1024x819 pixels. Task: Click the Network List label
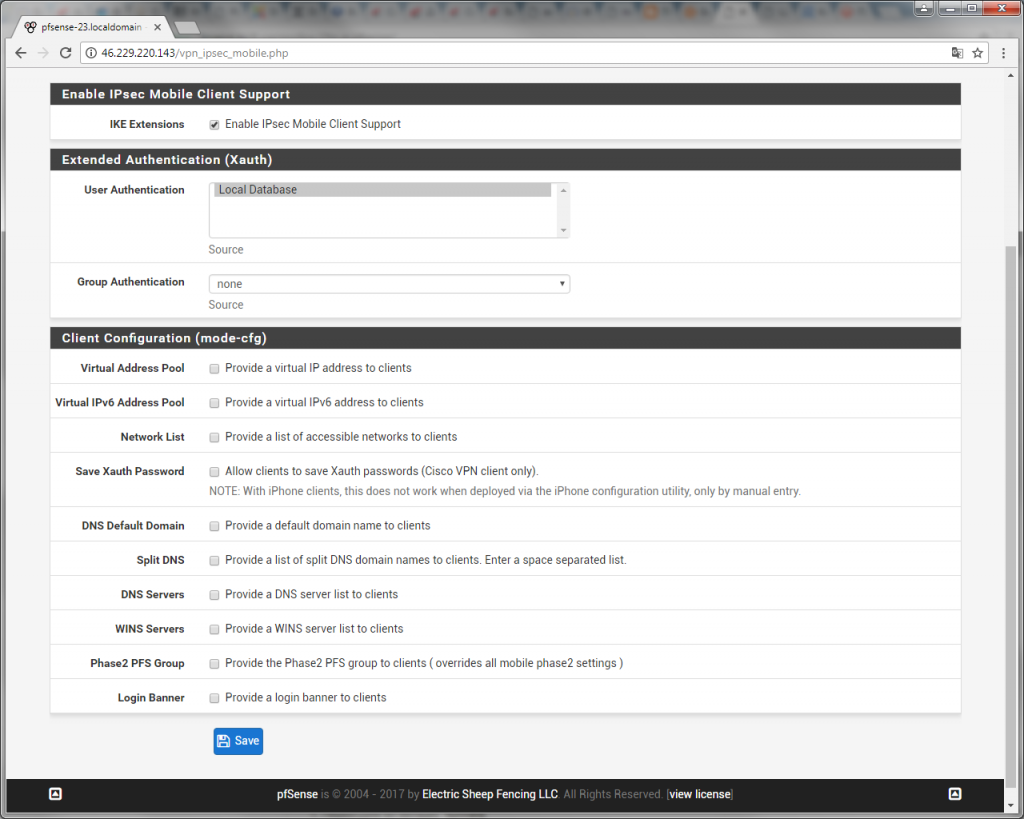coord(152,438)
